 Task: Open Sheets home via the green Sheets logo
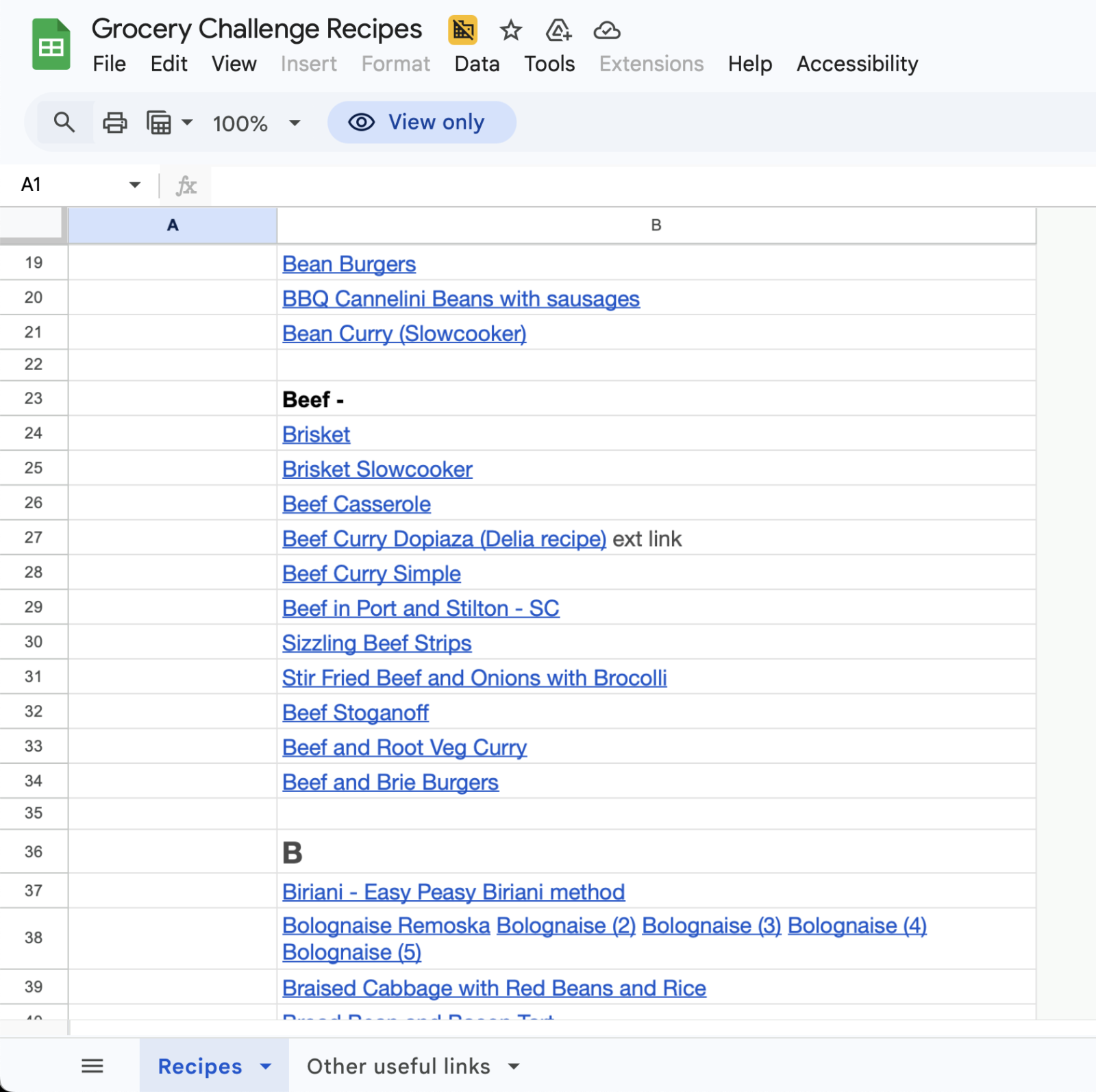(x=51, y=44)
